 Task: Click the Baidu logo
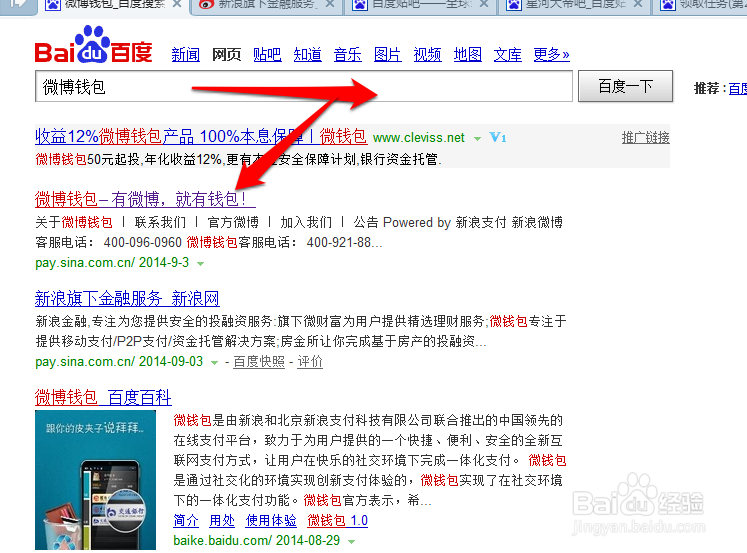point(93,45)
